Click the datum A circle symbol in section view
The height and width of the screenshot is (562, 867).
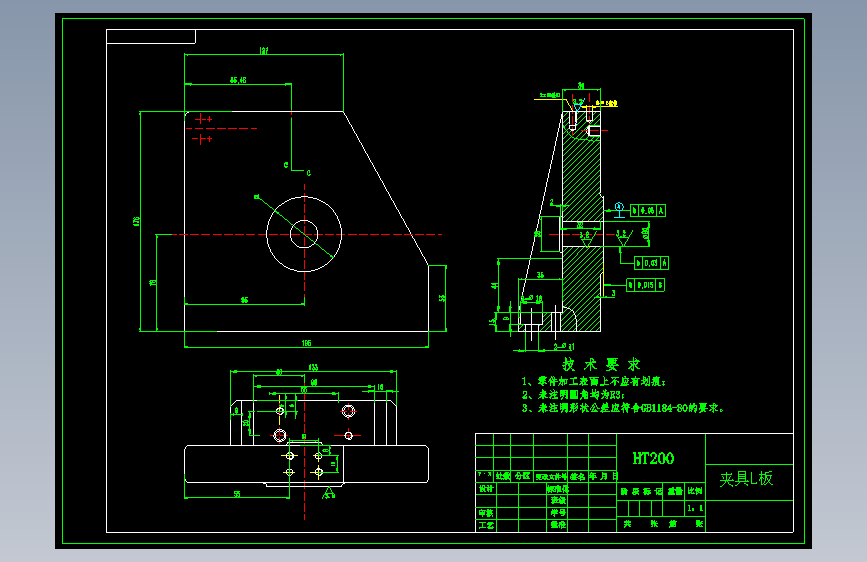(619, 207)
